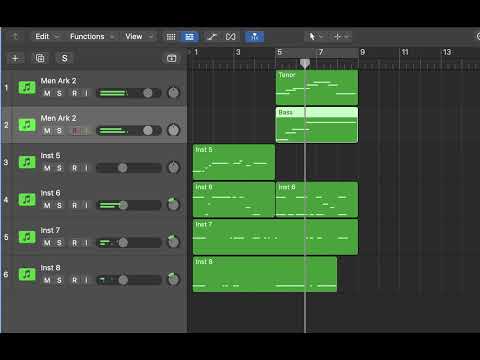Image resolution: width=480 pixels, height=360 pixels.
Task: Show automation with the curve icon
Action: (x=212, y=37)
